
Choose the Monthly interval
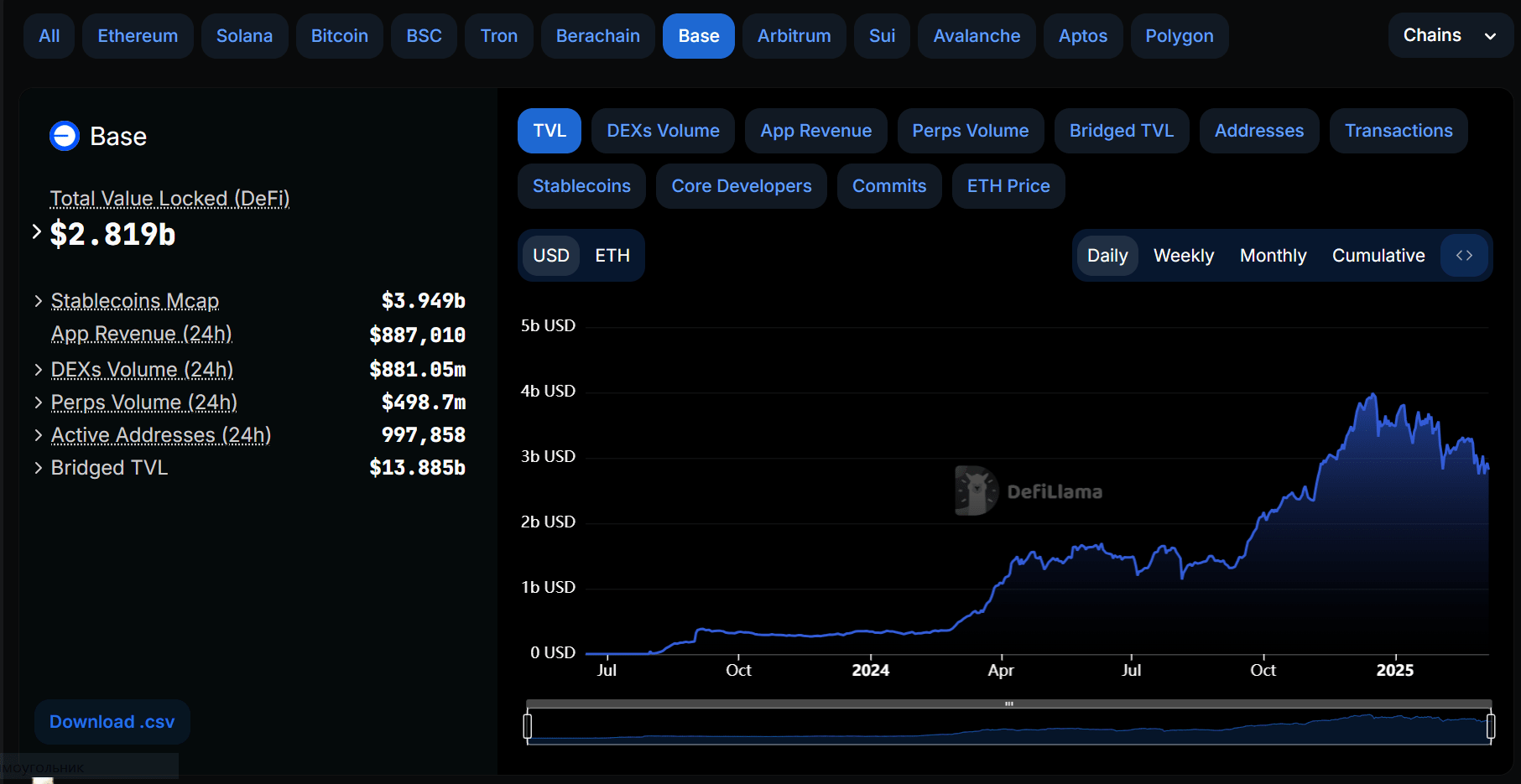(x=1274, y=256)
